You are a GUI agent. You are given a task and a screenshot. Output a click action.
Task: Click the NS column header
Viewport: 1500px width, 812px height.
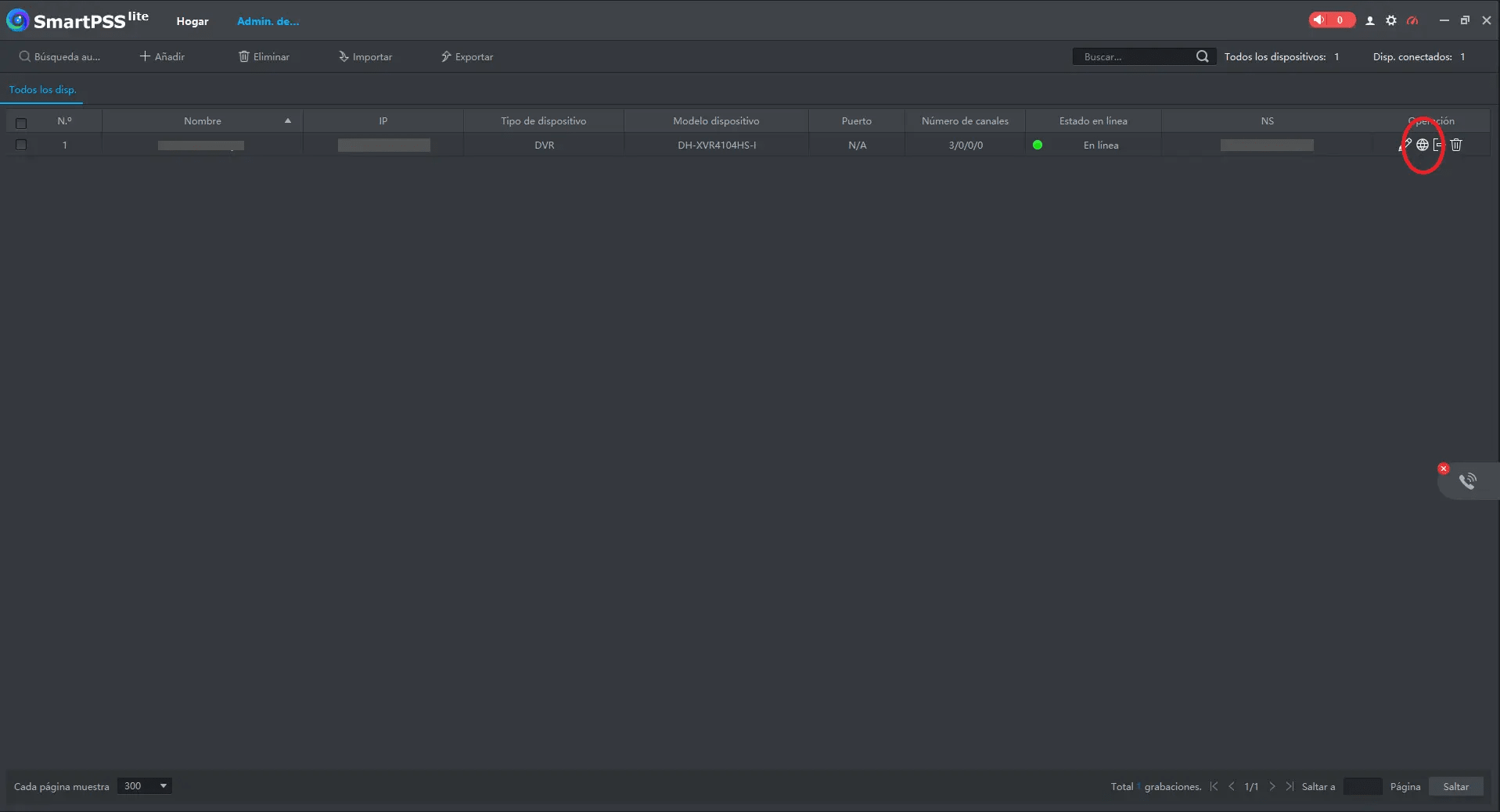(x=1268, y=120)
